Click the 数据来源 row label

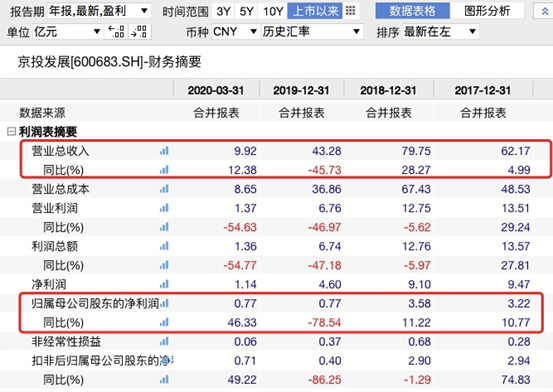tap(42, 113)
